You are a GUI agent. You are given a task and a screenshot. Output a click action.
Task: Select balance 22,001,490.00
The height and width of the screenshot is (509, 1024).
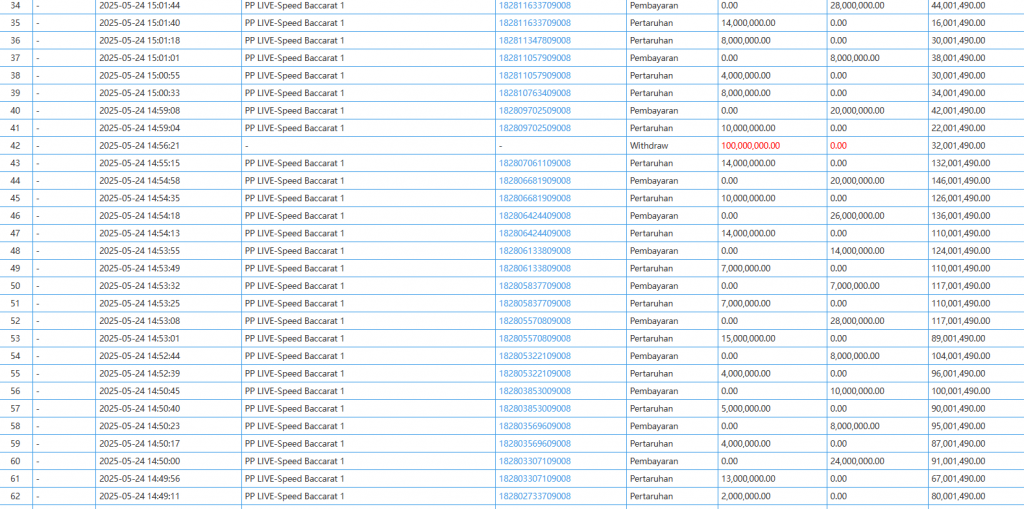[x=958, y=128]
